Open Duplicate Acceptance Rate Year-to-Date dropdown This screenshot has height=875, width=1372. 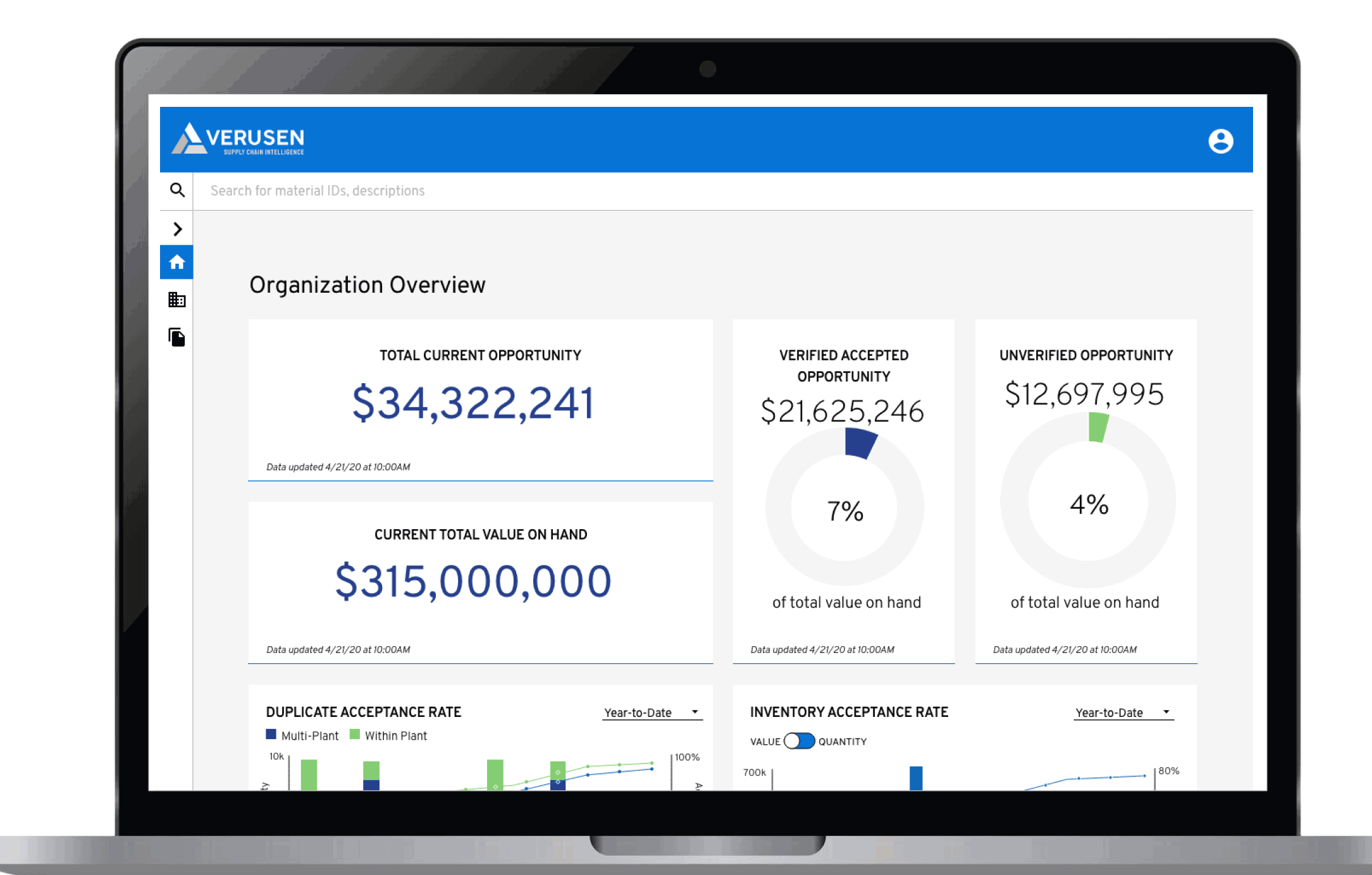[652, 713]
